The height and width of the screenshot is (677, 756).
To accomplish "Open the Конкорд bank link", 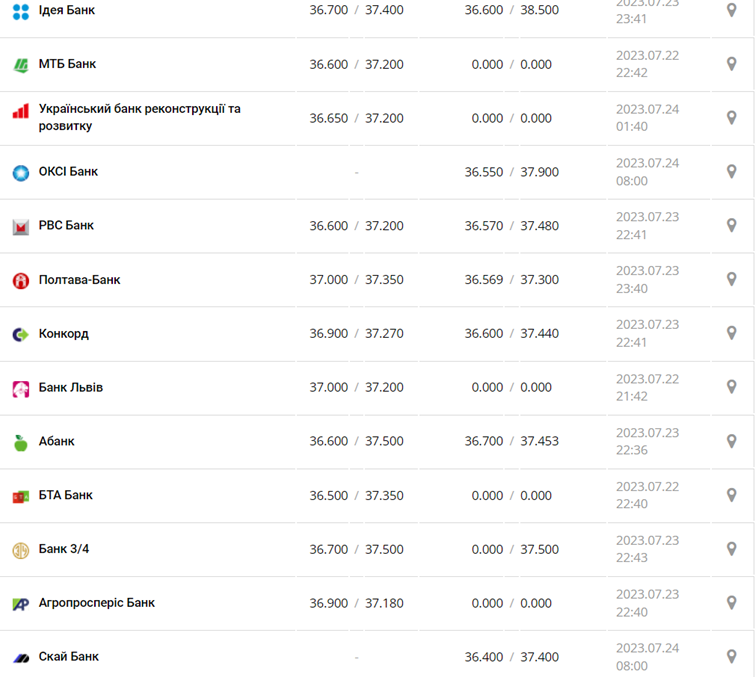I will click(63, 333).
